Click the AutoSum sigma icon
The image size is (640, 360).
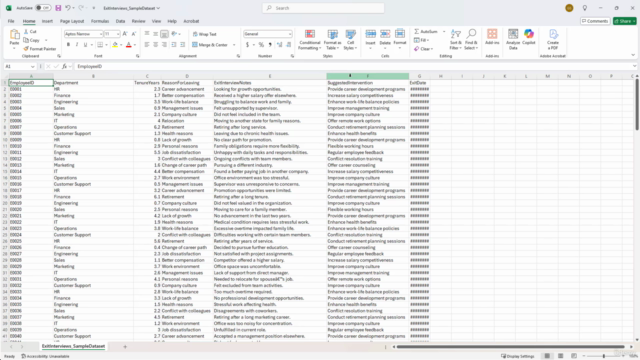pos(416,31)
